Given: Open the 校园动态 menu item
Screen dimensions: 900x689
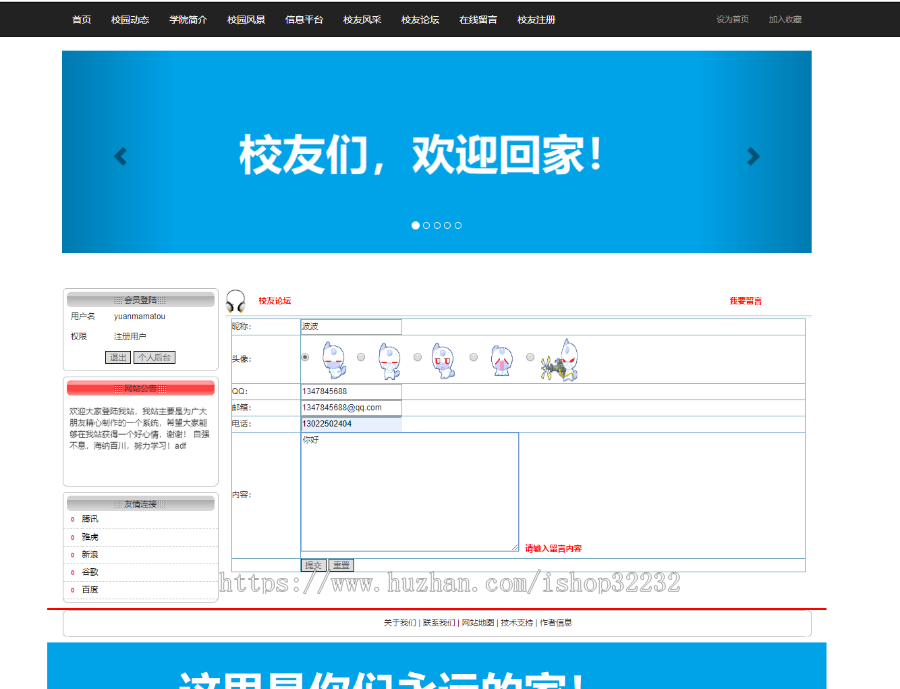Looking at the screenshot, I should [133, 19].
